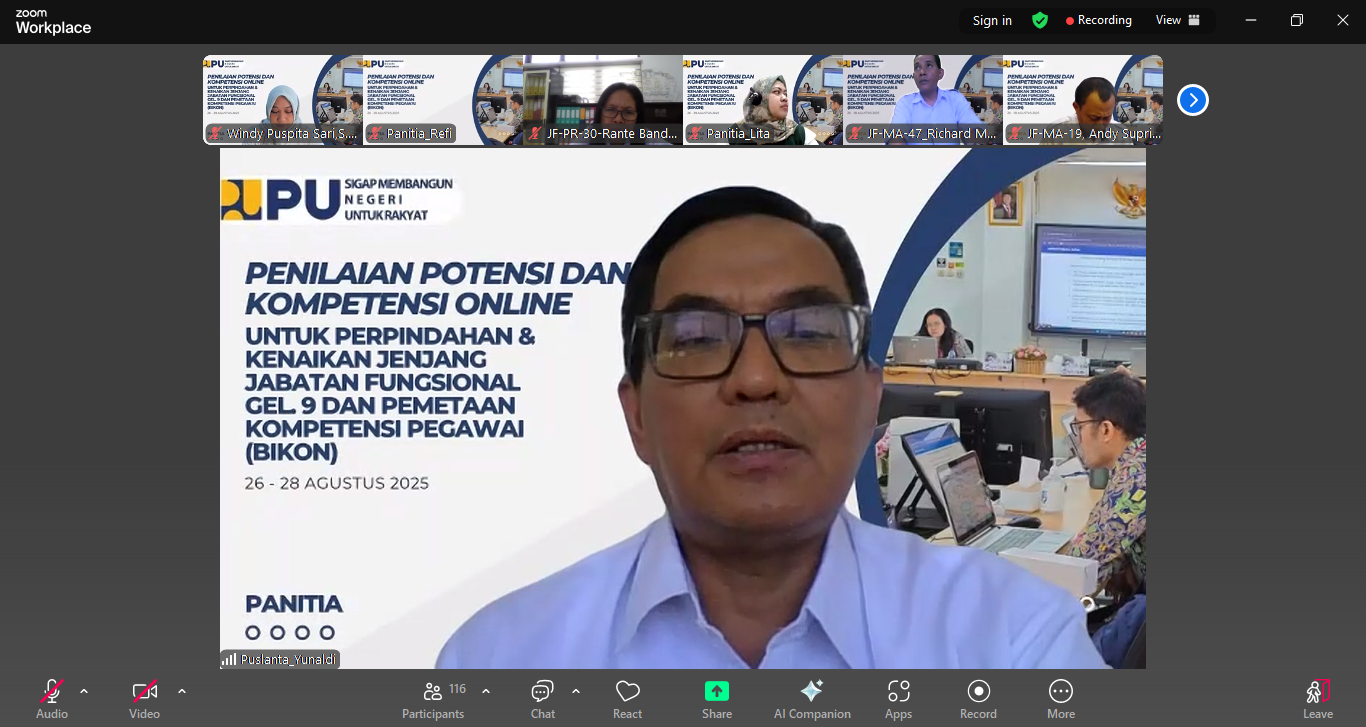The height and width of the screenshot is (727, 1366).
Task: Open the Apps menu
Action: coord(899,699)
